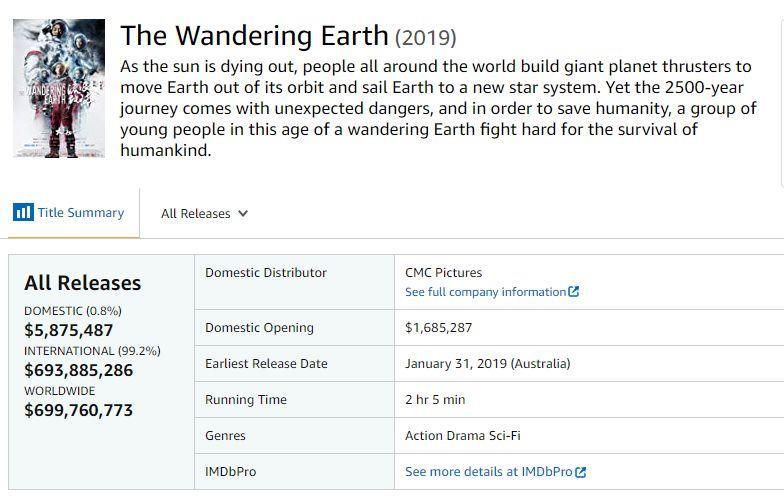This screenshot has width=784, height=500.
Task: Click the bar chart icon beside Title Summary
Action: point(23,213)
